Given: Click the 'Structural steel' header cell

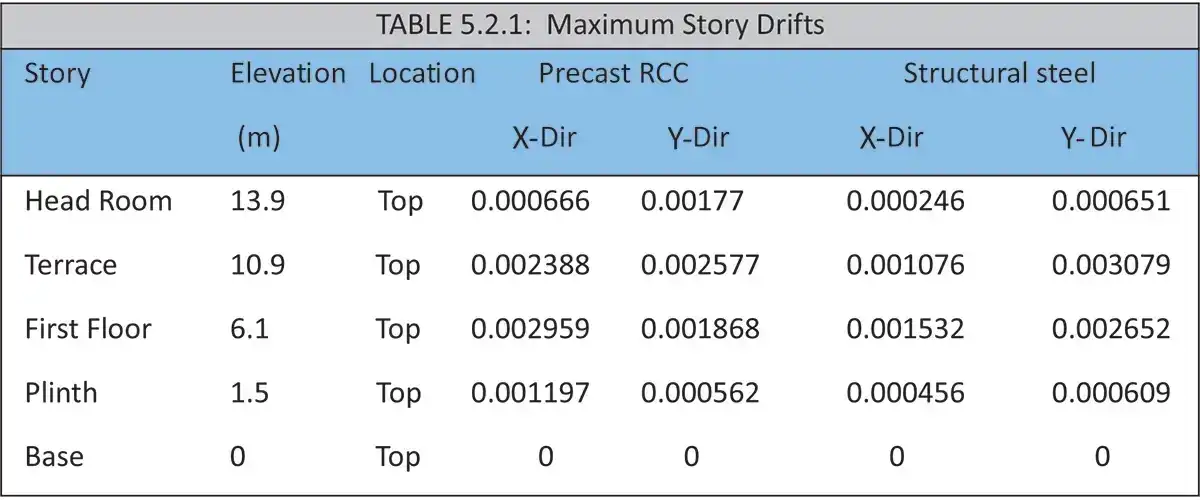Looking at the screenshot, I should pos(999,74).
